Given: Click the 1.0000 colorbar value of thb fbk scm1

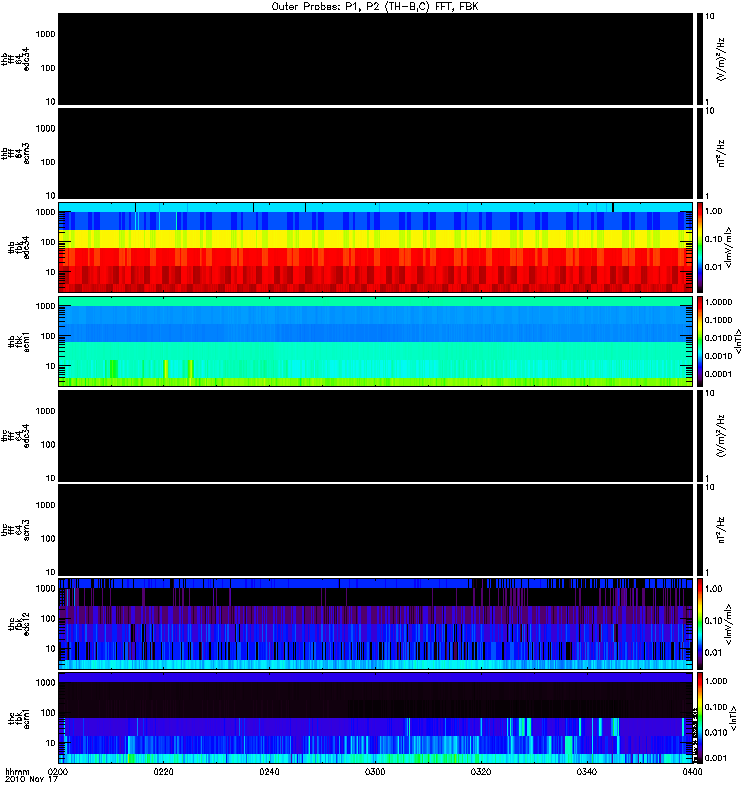Looking at the screenshot, I should [x=718, y=303].
